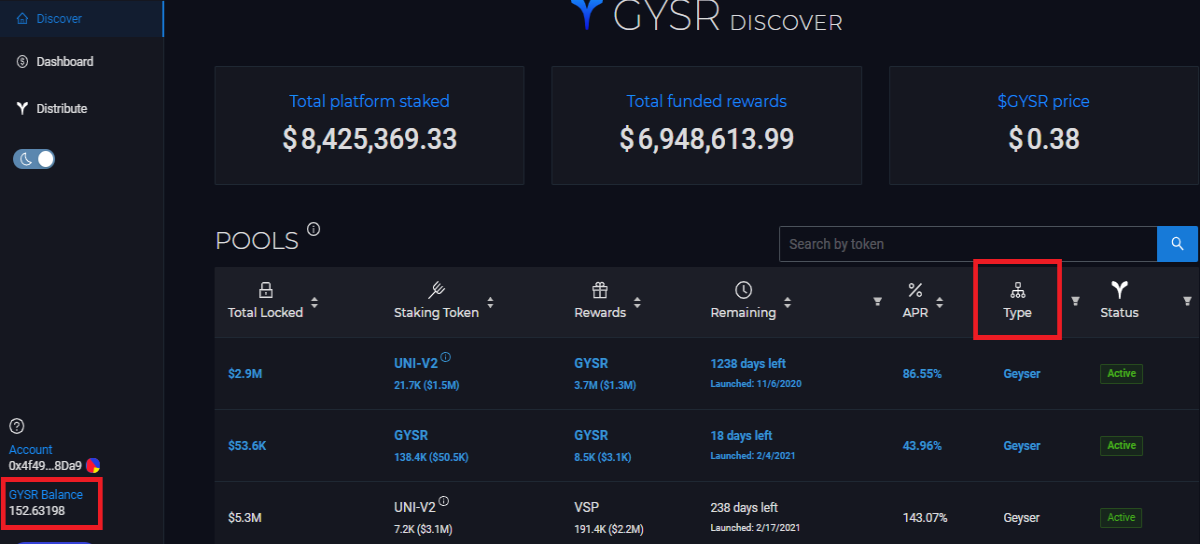The height and width of the screenshot is (544, 1200).
Task: Sort pools by Staking Token
Action: pos(490,302)
